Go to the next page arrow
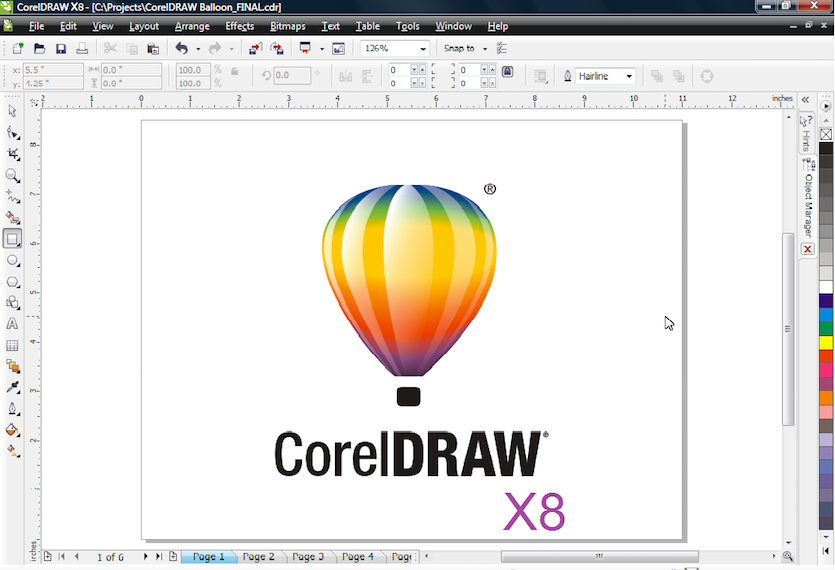The height and width of the screenshot is (570, 835). 145,556
